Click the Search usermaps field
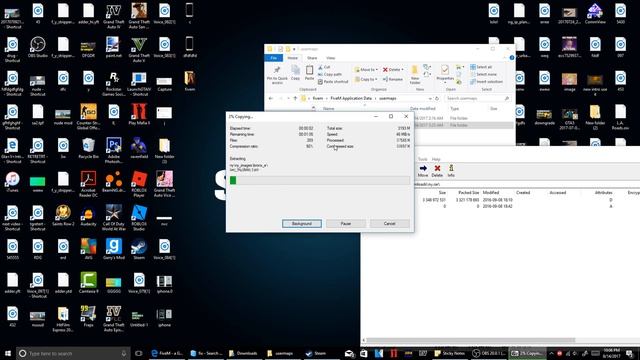640x360 pixels. 477,98
